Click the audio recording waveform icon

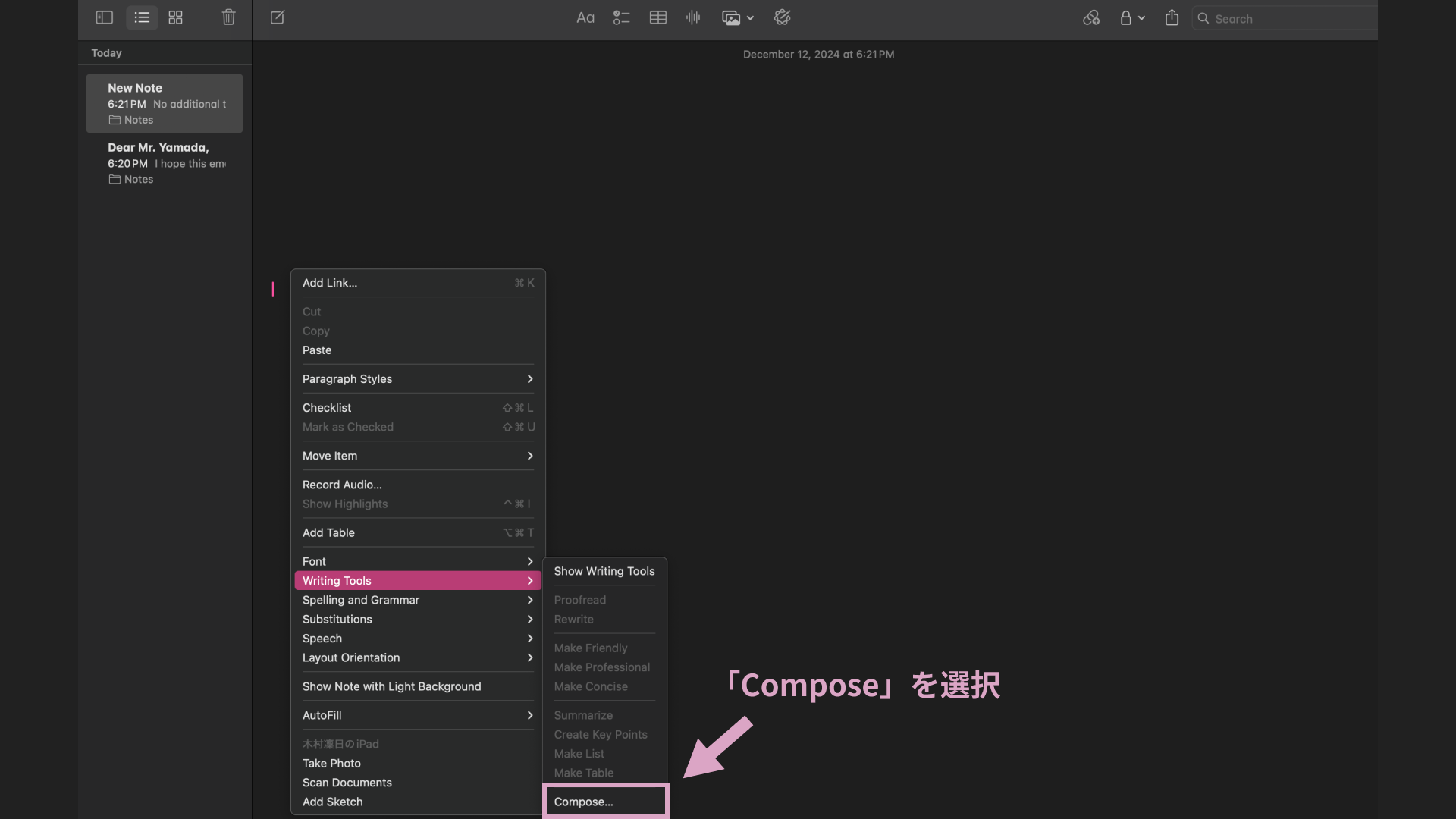point(693,17)
